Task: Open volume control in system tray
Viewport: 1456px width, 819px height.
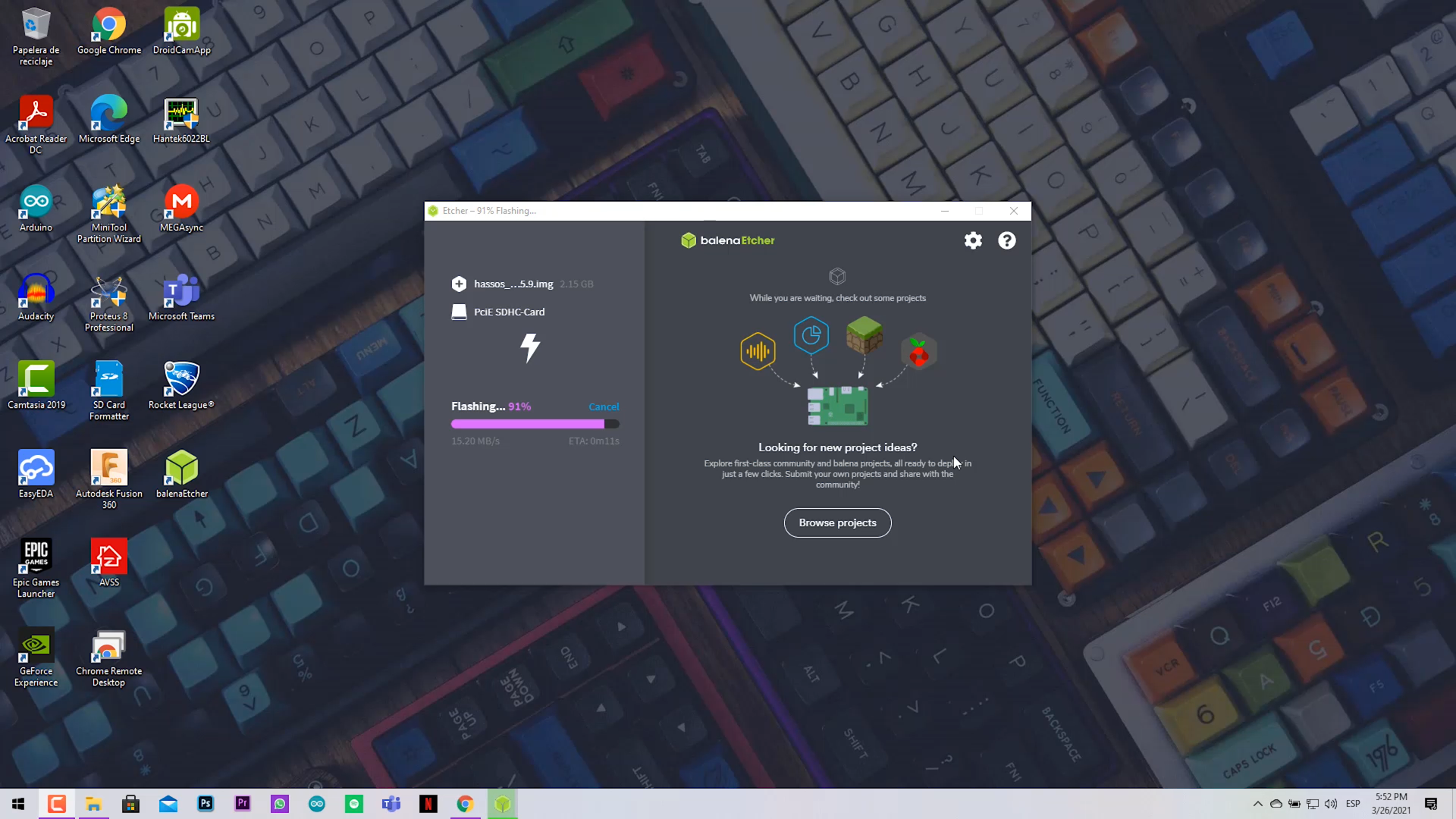Action: click(1331, 804)
